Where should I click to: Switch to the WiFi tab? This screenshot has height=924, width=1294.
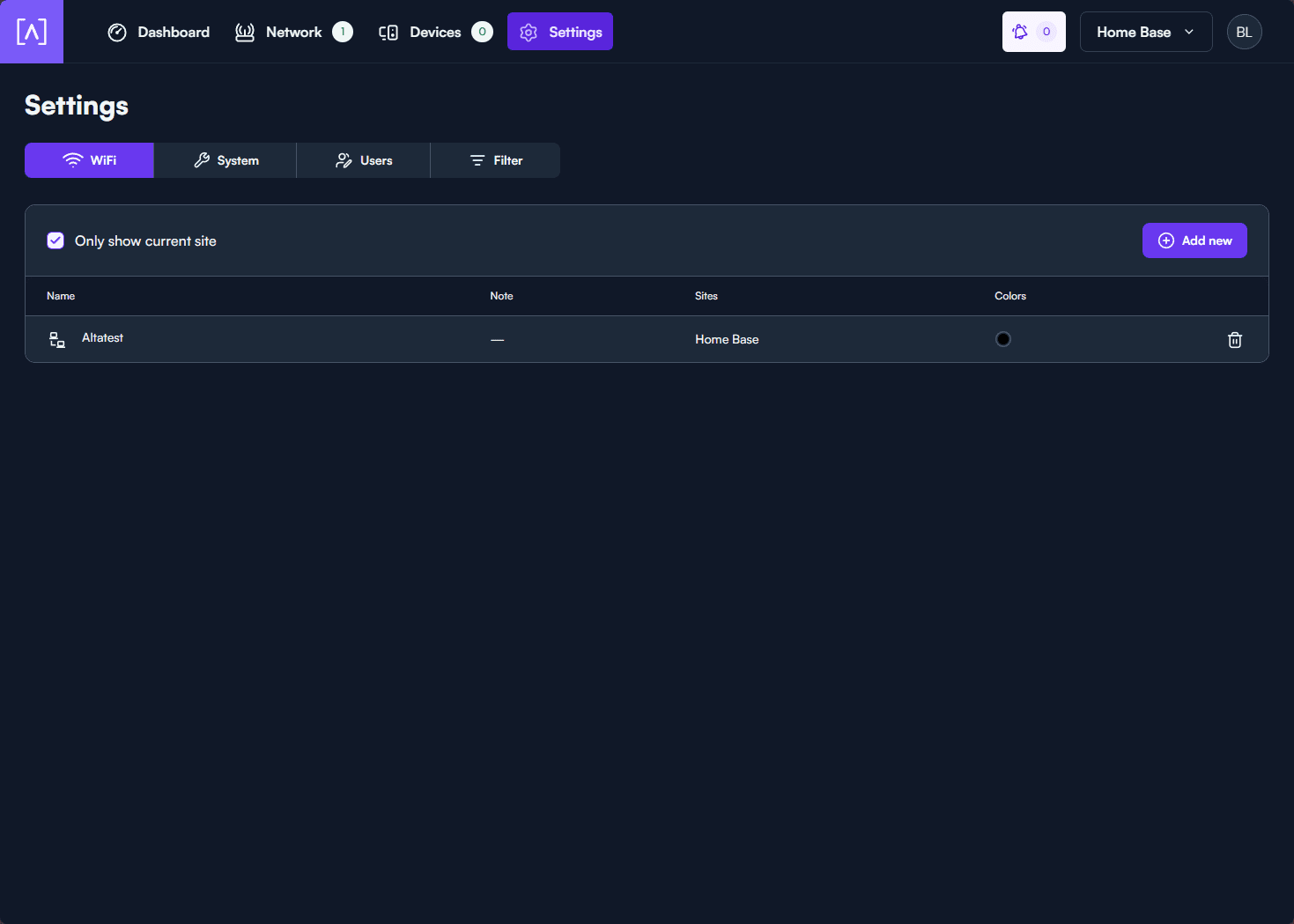[89, 160]
